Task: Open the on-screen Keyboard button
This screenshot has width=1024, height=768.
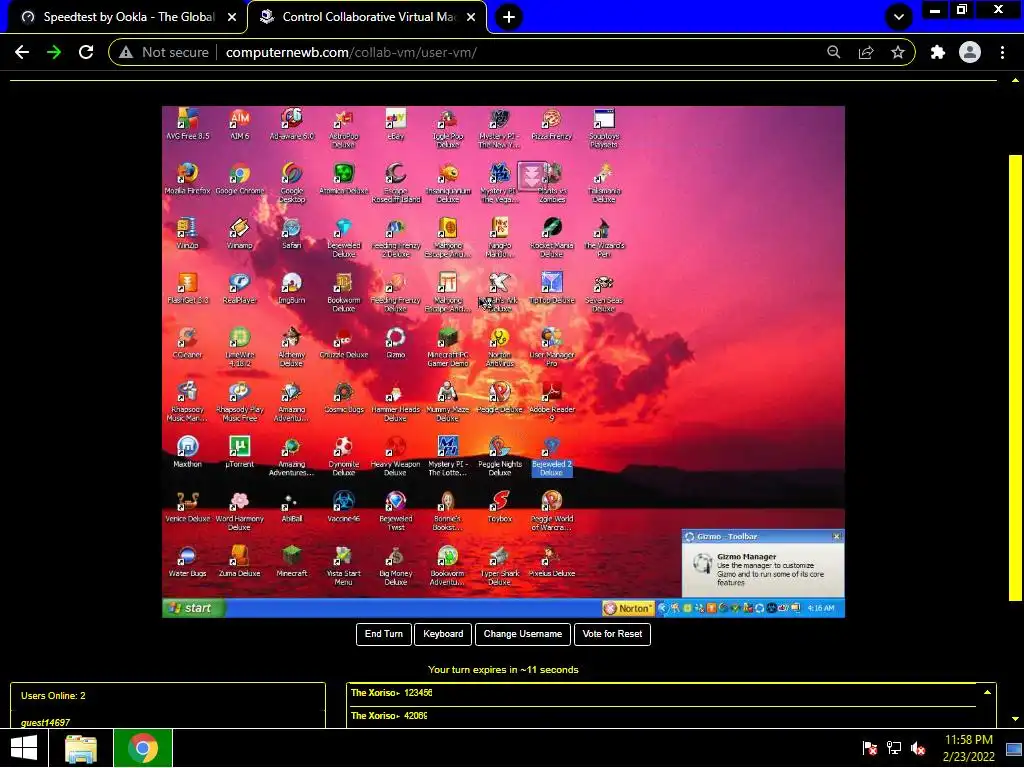Action: tap(443, 634)
